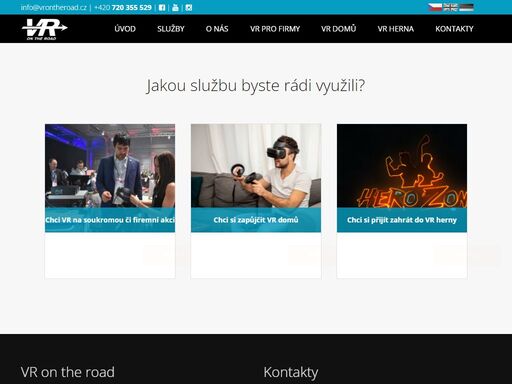
Task: Click 'Chci si přijít zahrát do VR herny'
Action: click(x=402, y=220)
